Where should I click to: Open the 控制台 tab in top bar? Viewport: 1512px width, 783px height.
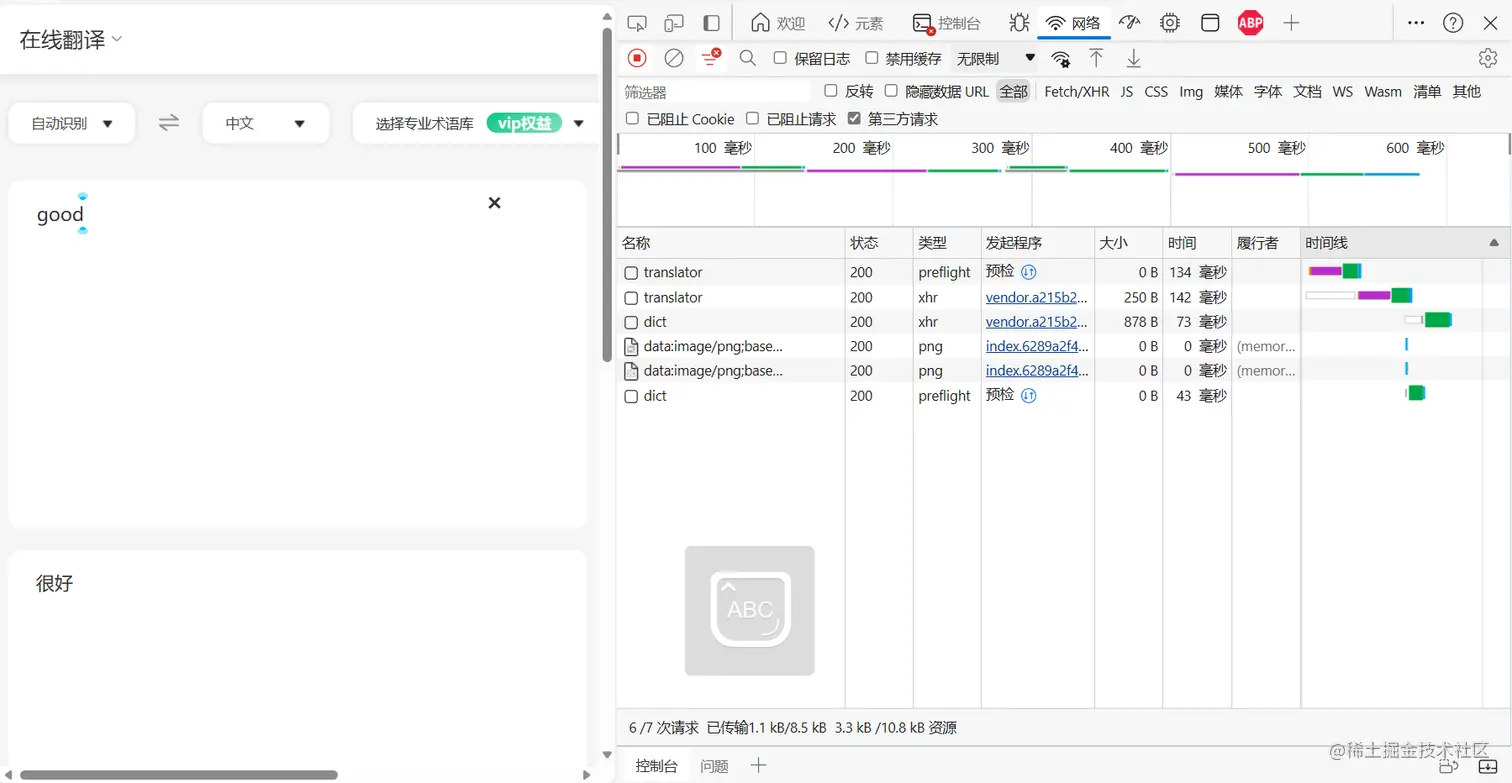click(x=947, y=23)
